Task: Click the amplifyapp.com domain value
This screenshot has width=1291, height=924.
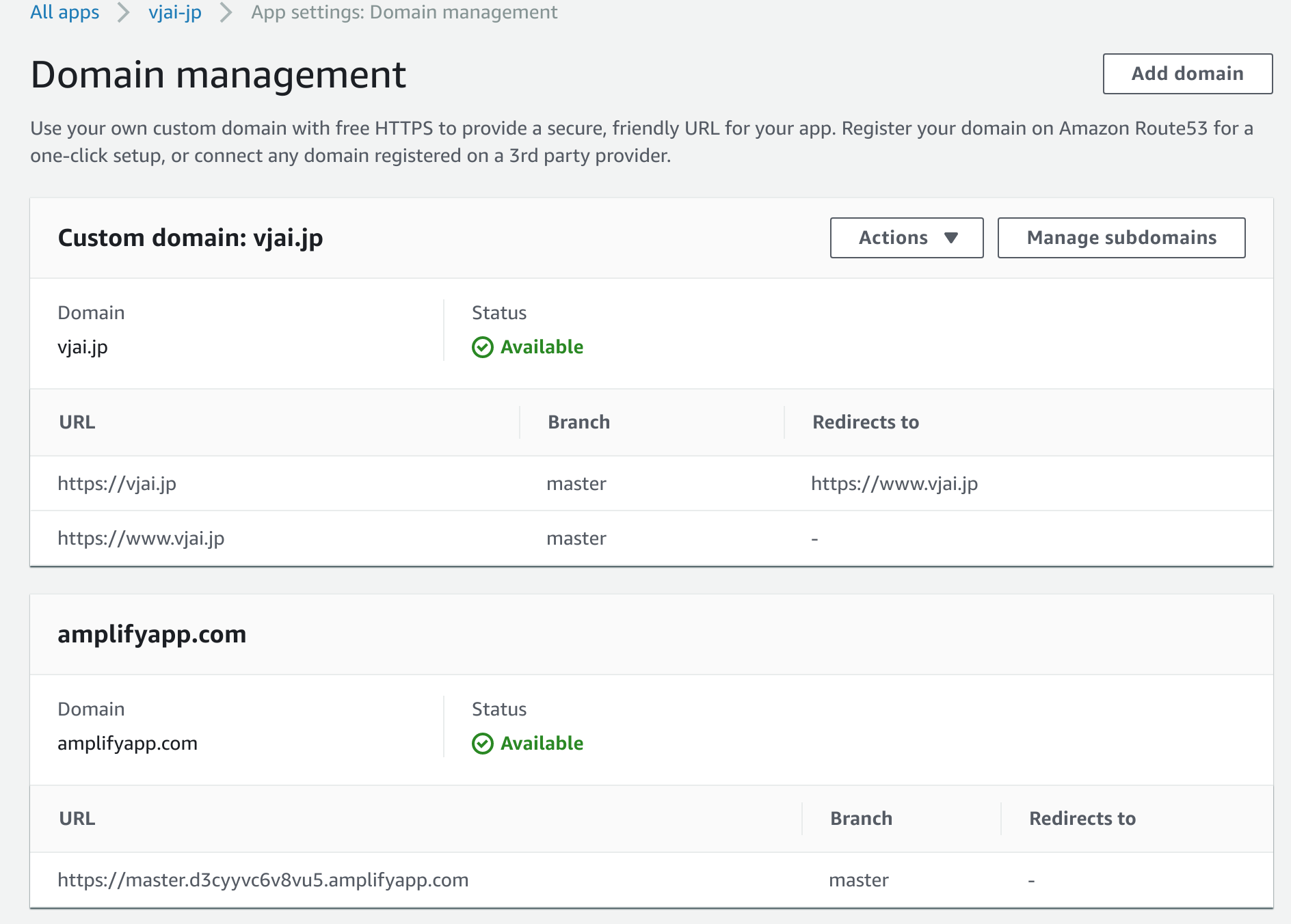Action: pos(127,744)
